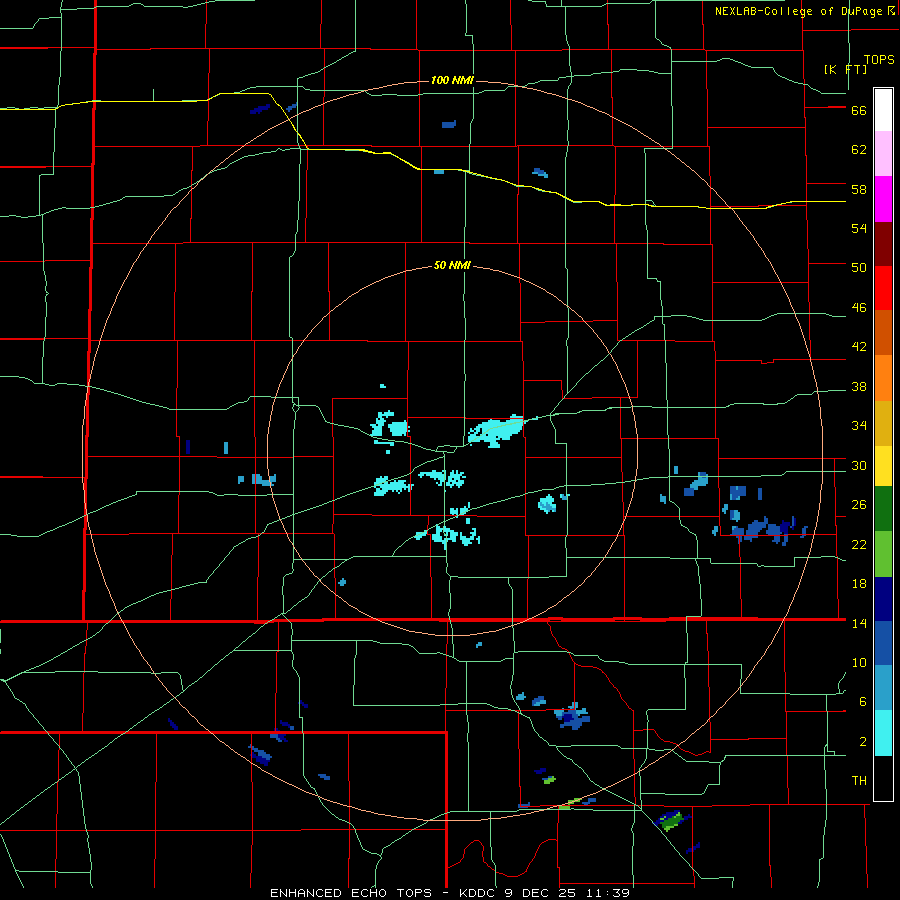Click the white swatch in the tops legend
The image size is (900, 900).
(883, 110)
